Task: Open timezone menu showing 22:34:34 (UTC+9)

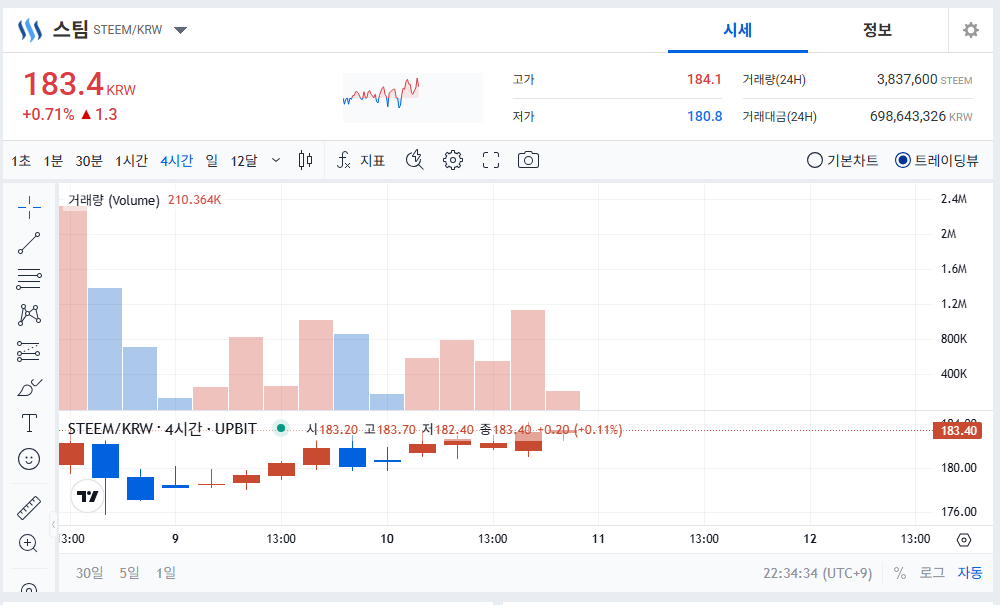Action: [818, 573]
